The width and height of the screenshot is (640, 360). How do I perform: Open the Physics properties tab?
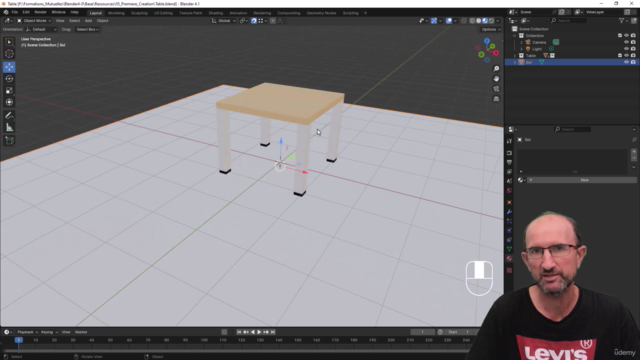(x=509, y=231)
